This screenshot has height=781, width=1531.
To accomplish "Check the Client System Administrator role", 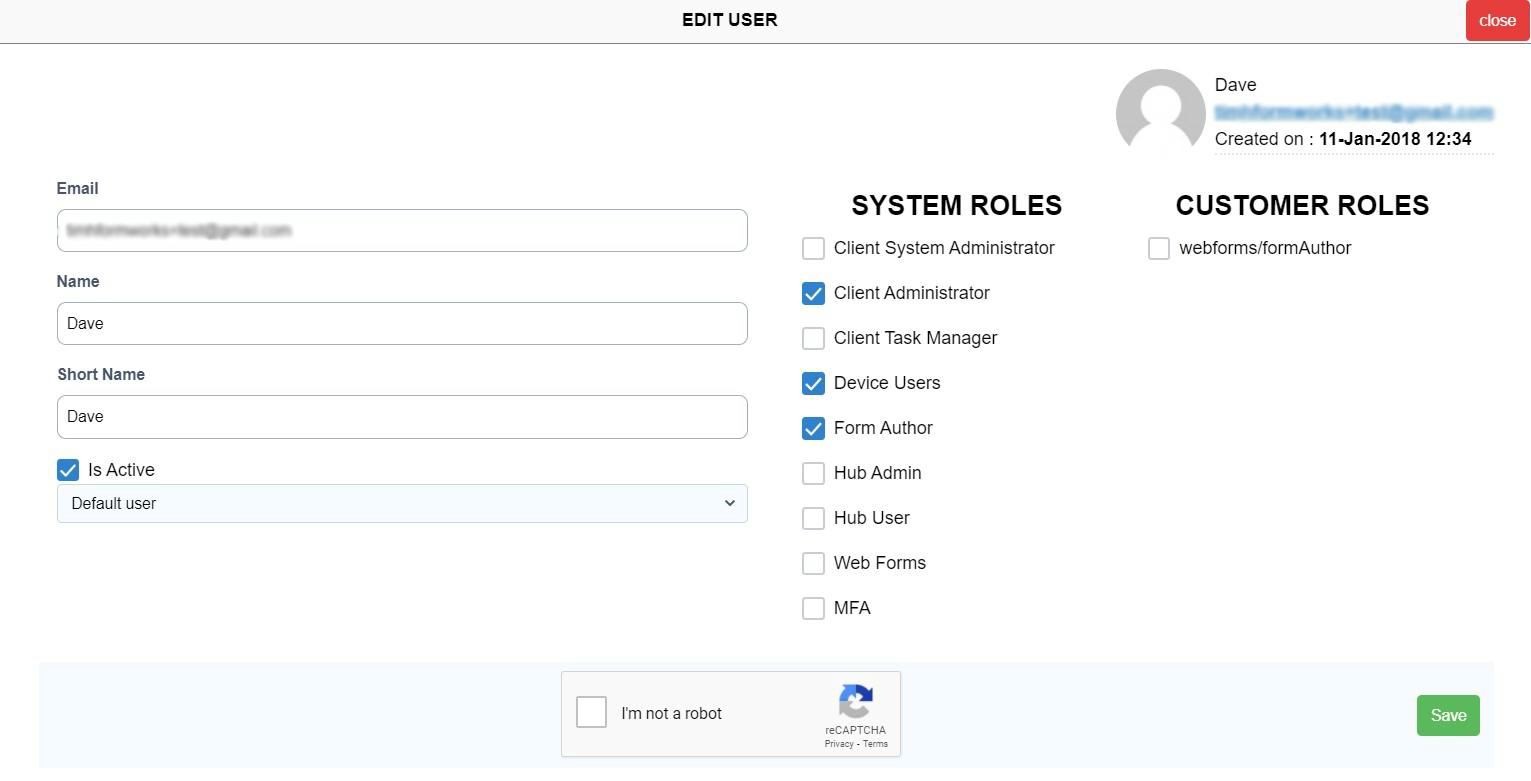I will 814,248.
